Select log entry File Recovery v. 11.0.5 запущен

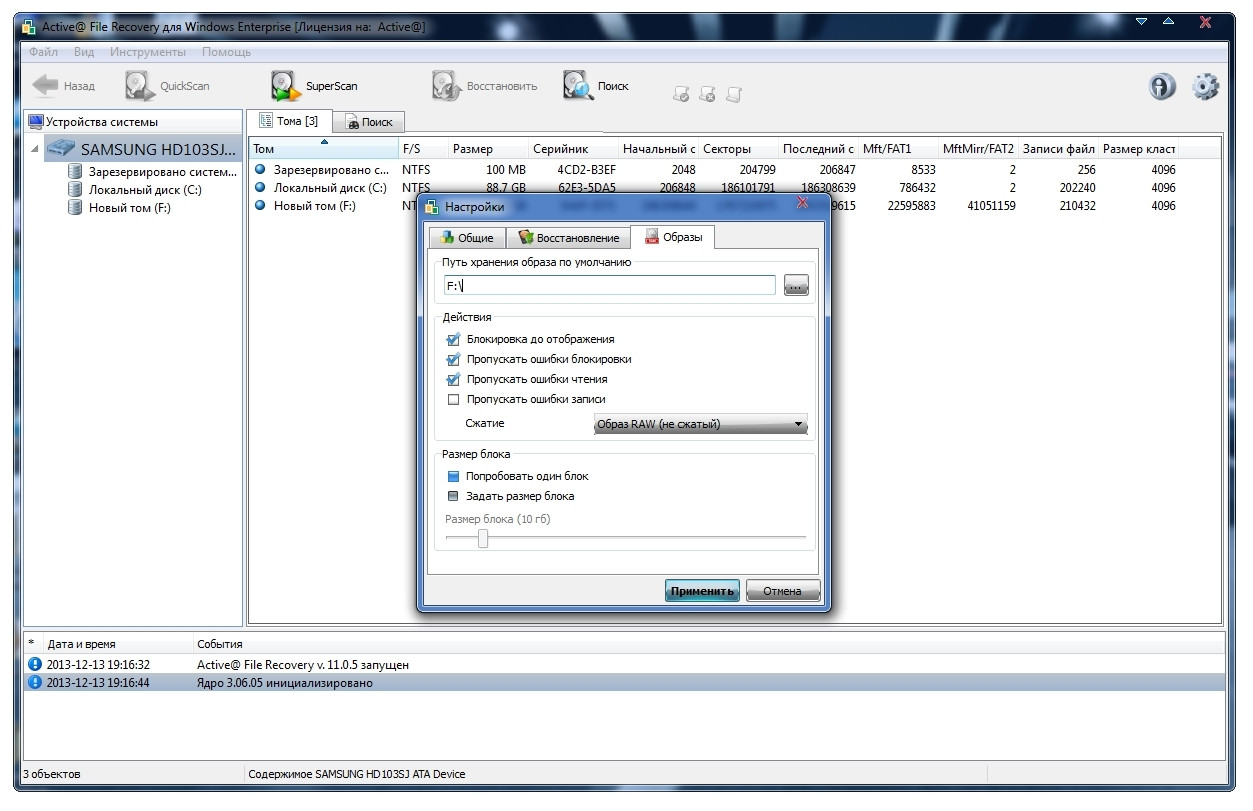coord(624,664)
